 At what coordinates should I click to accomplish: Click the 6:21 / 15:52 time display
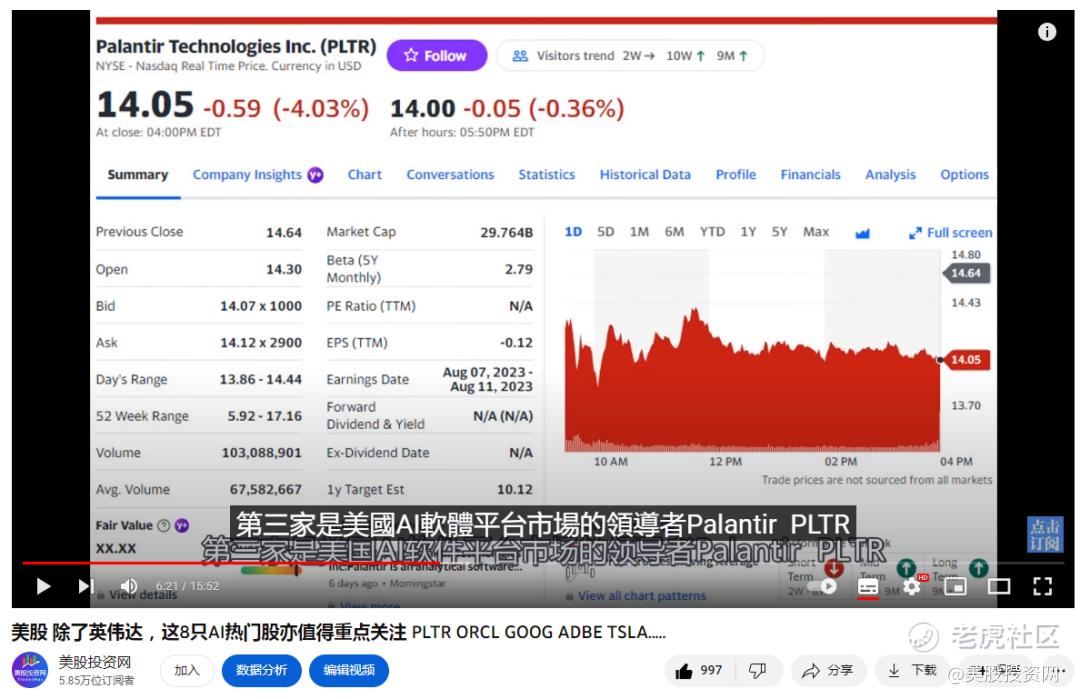(x=187, y=586)
